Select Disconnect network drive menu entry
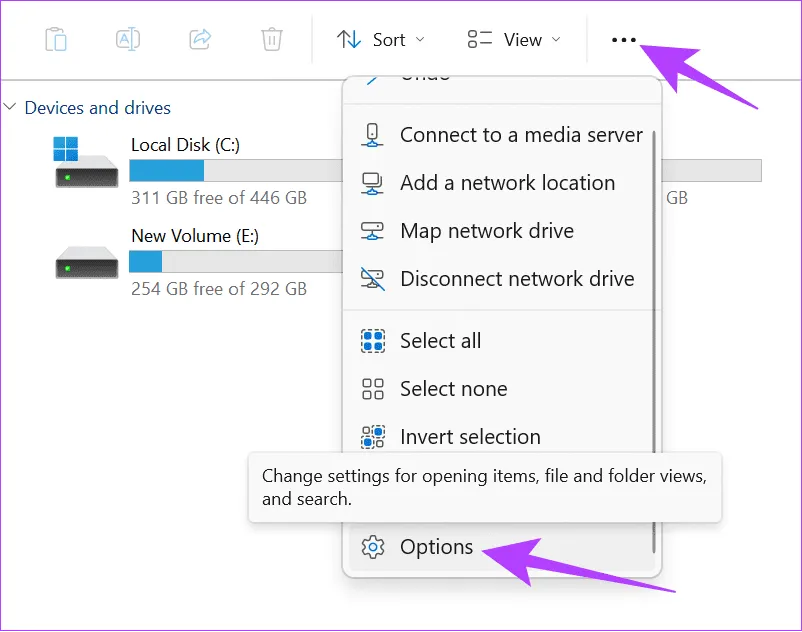The image size is (802, 632). coord(516,279)
